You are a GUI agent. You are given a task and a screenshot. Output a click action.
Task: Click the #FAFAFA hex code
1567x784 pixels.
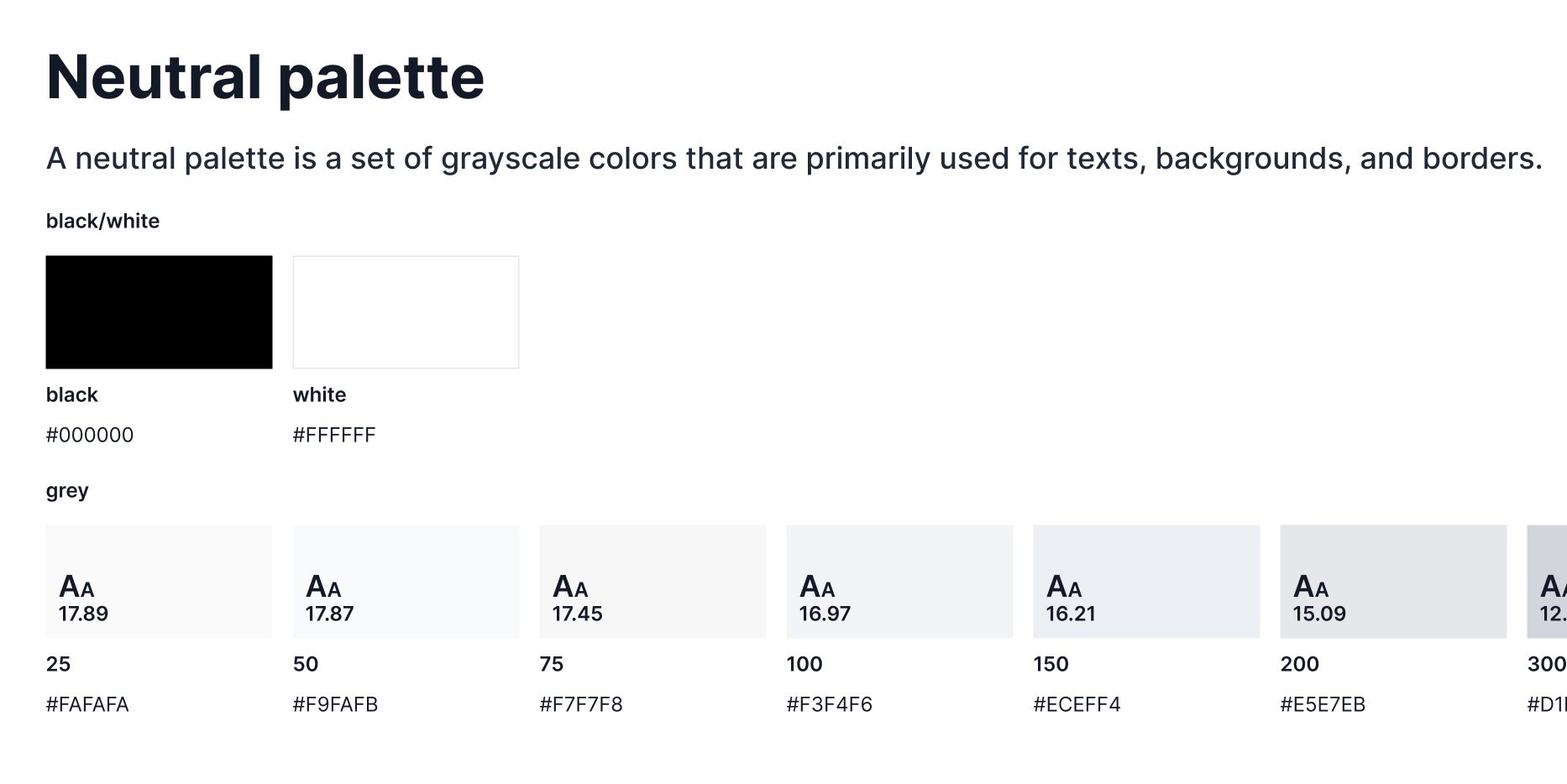(87, 704)
